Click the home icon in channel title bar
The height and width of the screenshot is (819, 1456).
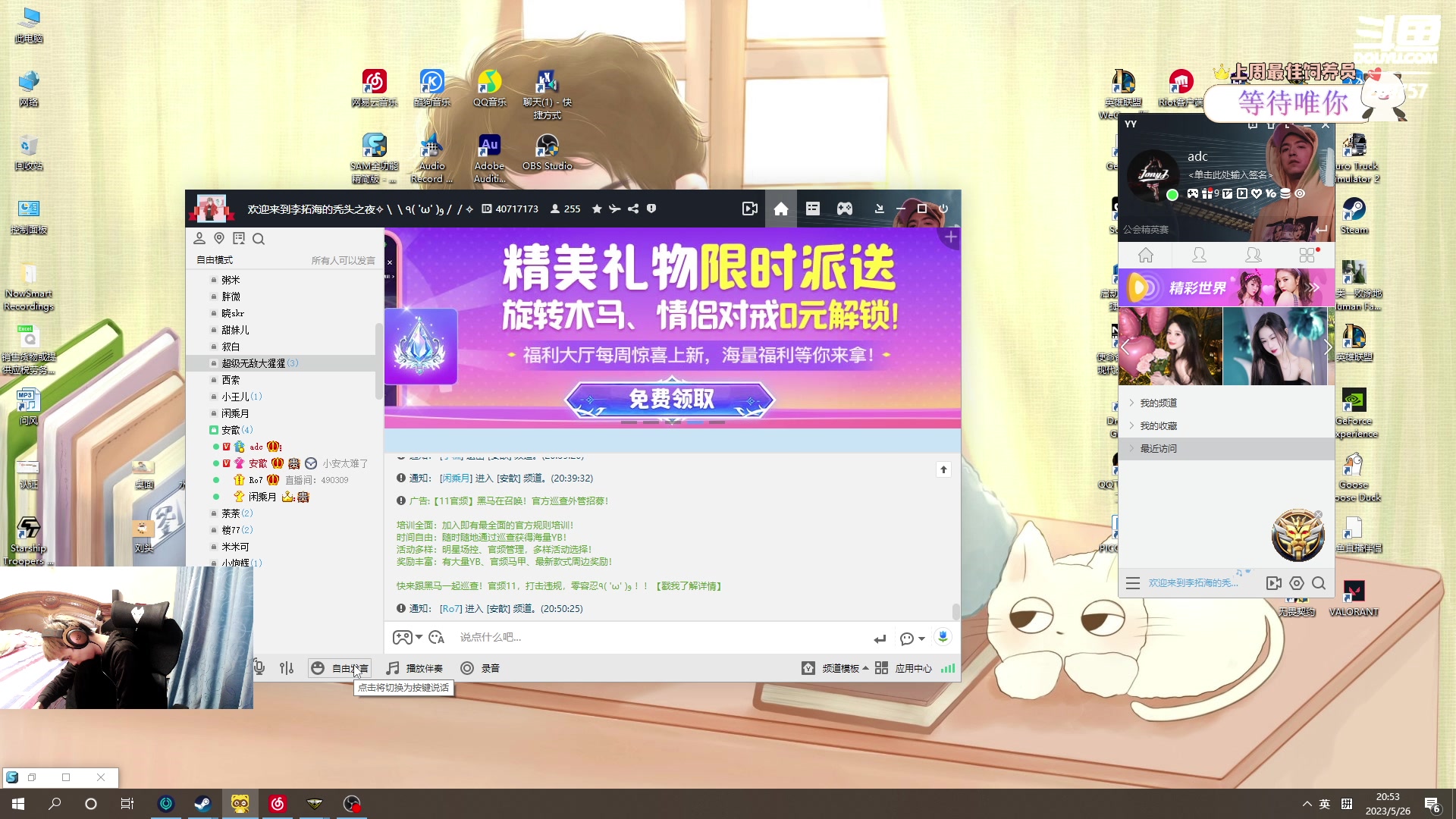coord(781,209)
